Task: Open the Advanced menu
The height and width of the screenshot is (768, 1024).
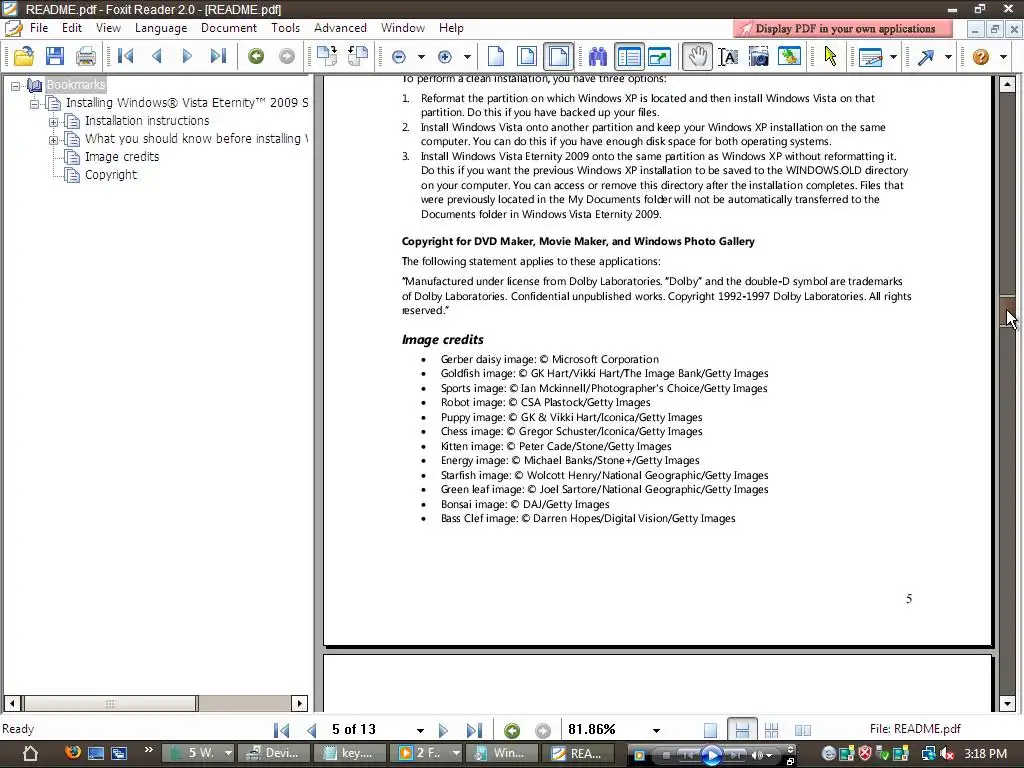Action: point(340,28)
